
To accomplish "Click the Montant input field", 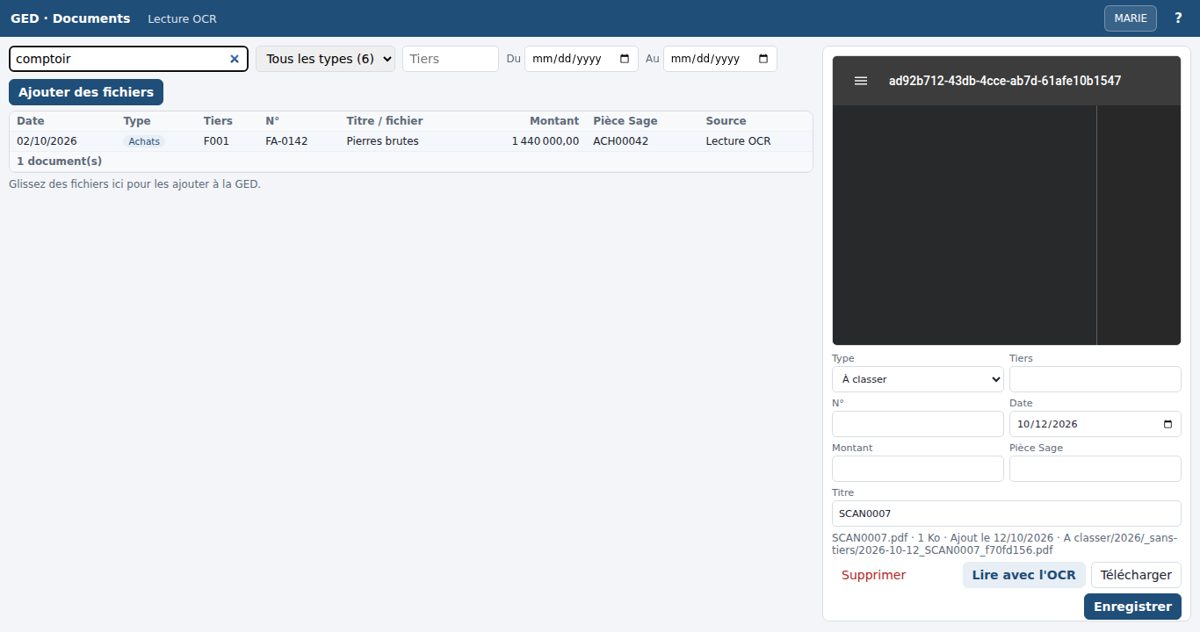I will 918,469.
